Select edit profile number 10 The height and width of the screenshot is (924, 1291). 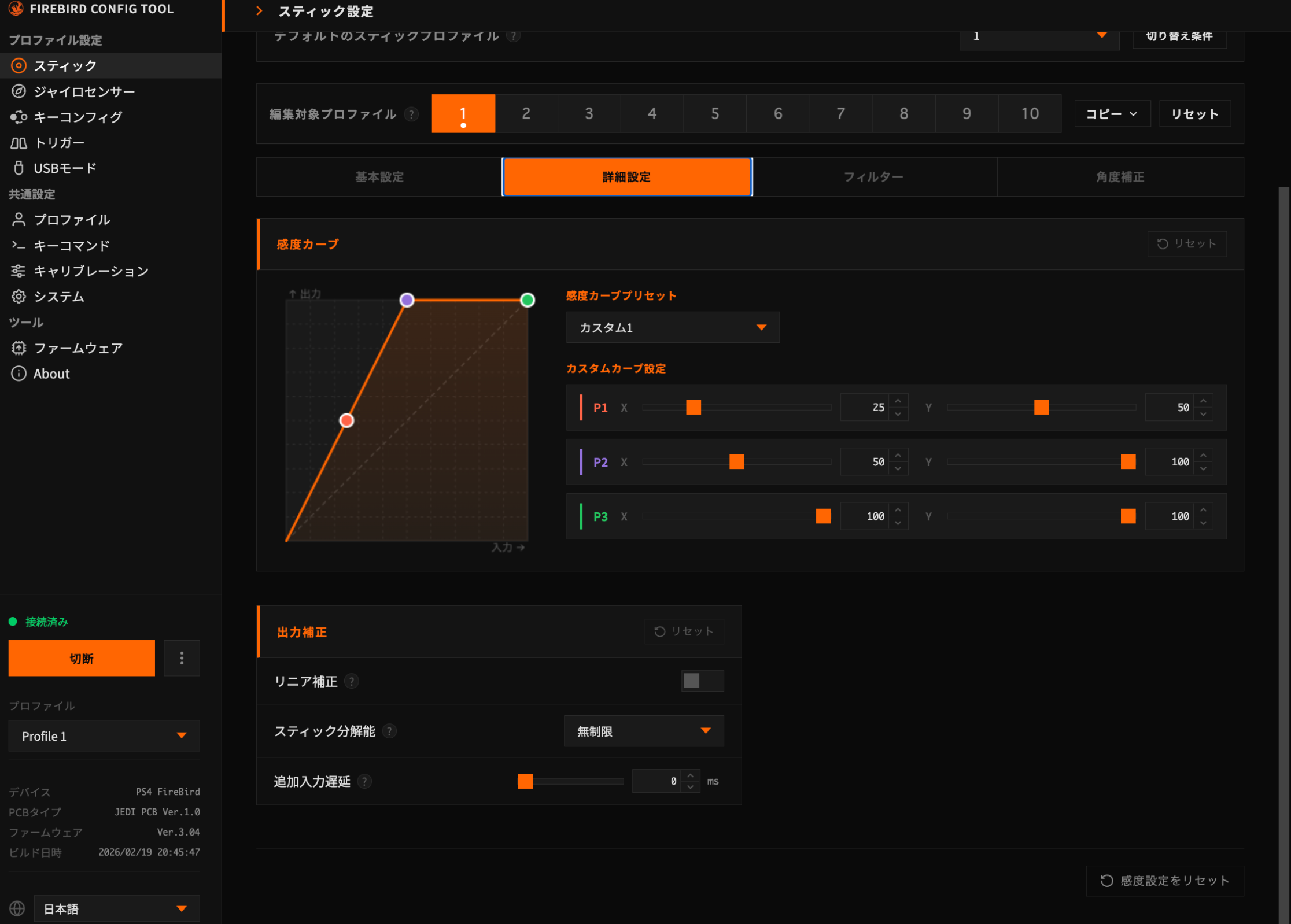pos(1030,113)
